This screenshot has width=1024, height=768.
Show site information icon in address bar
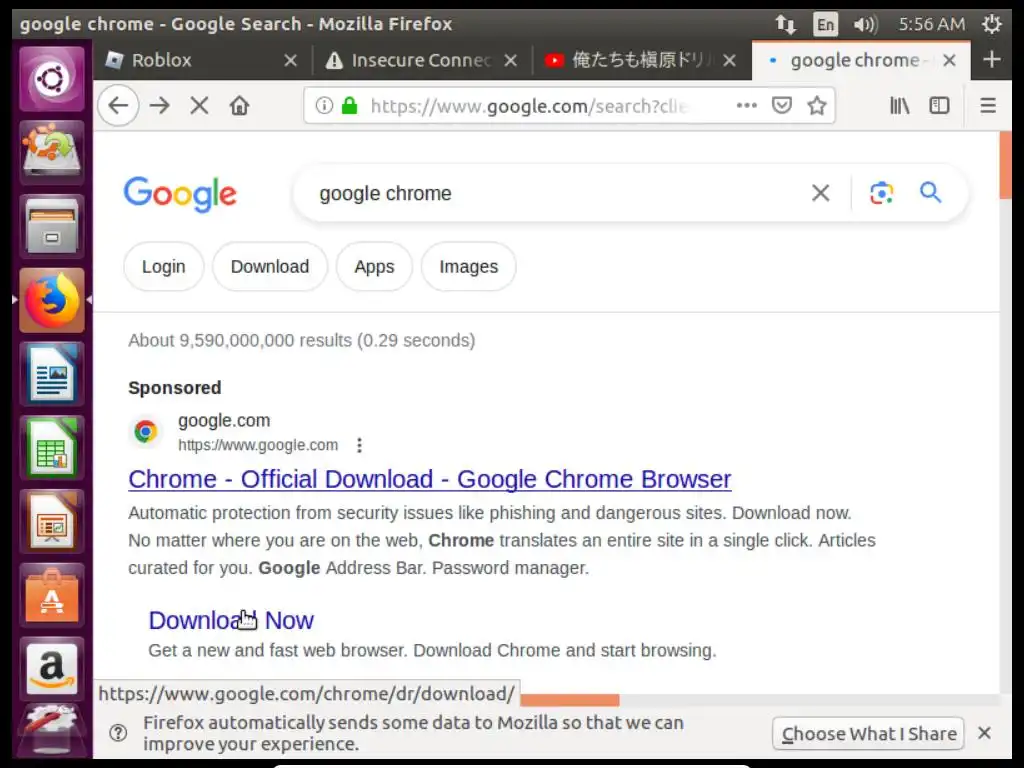(x=324, y=105)
